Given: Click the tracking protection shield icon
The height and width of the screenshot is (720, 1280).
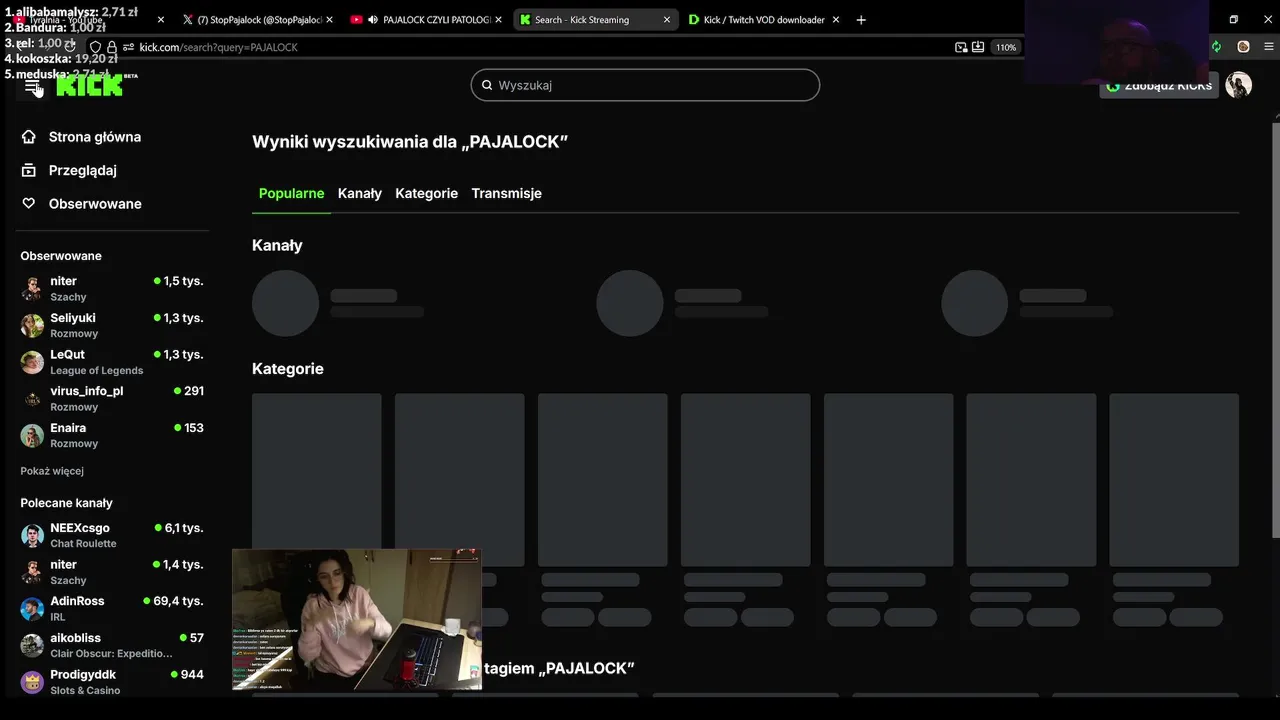Looking at the screenshot, I should tap(96, 47).
